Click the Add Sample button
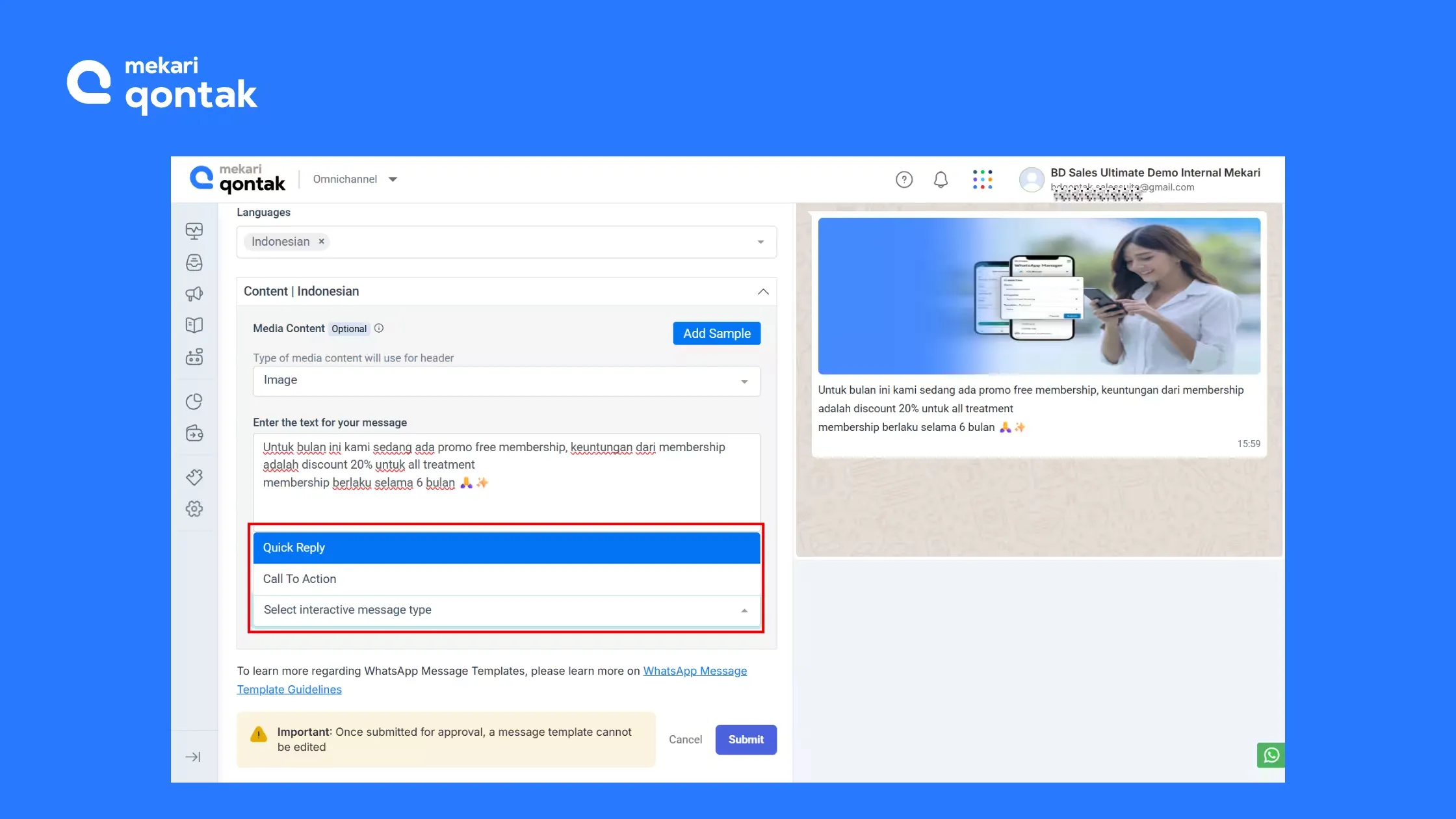 [x=716, y=333]
